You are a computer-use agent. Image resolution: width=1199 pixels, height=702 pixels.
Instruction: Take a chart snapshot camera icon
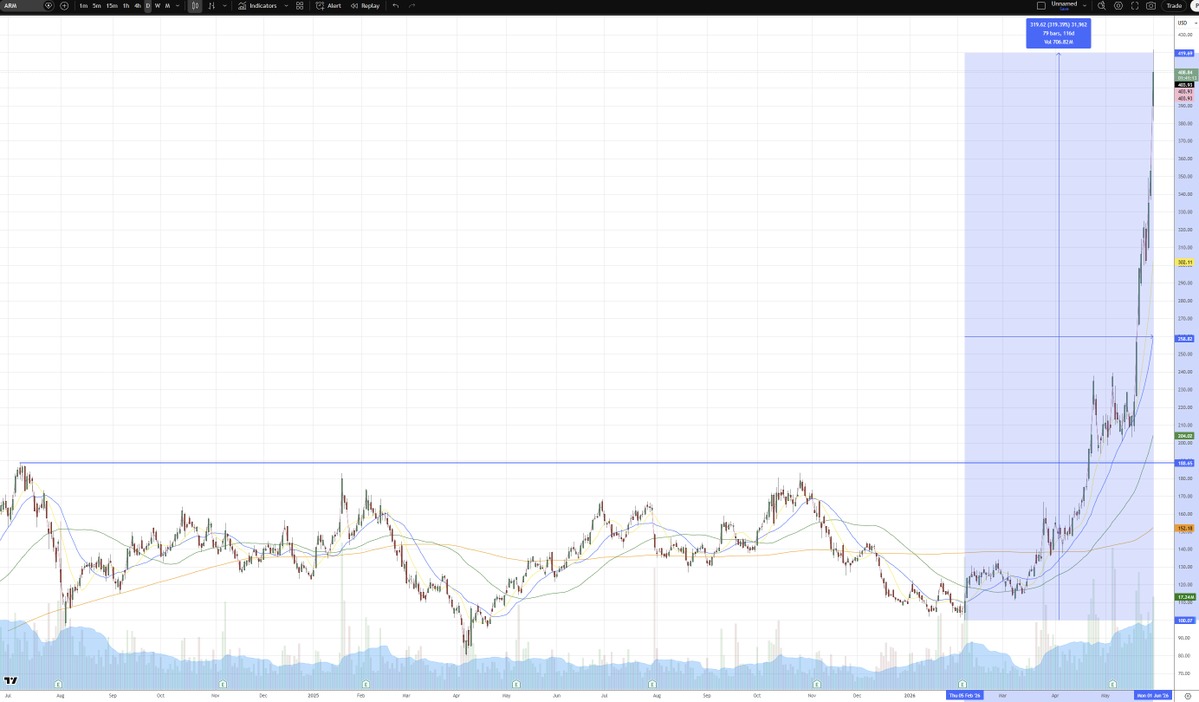pyautogui.click(x=1151, y=5)
